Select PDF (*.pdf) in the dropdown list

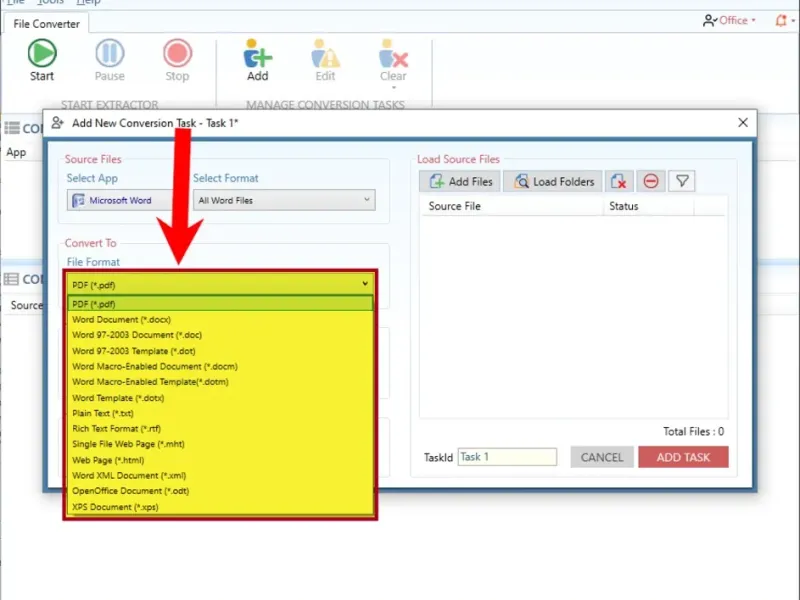(x=220, y=304)
